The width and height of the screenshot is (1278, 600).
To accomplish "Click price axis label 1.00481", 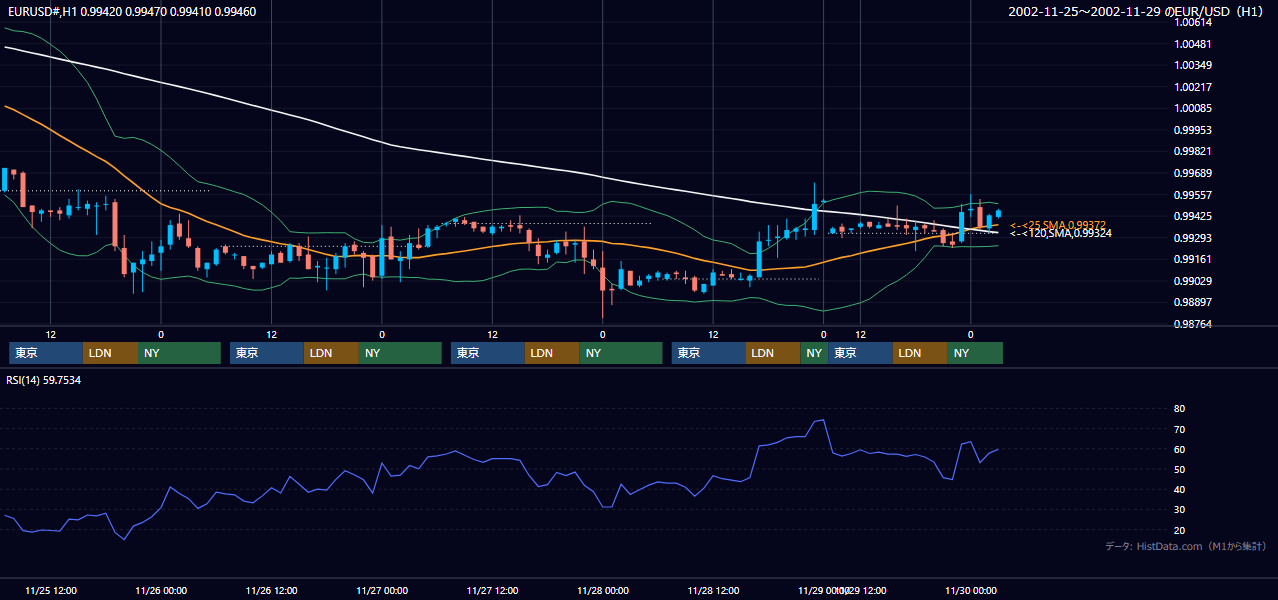I will (x=1193, y=44).
